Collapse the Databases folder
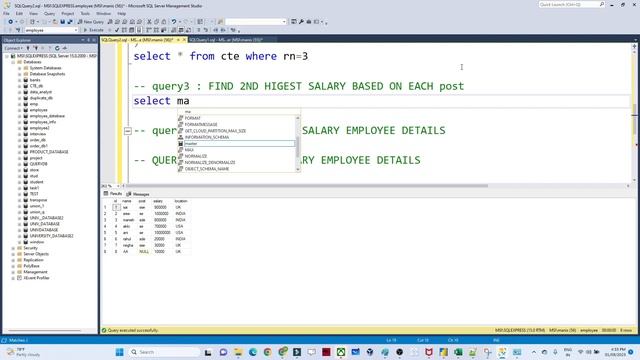The width and height of the screenshot is (640, 360). (x=13, y=62)
